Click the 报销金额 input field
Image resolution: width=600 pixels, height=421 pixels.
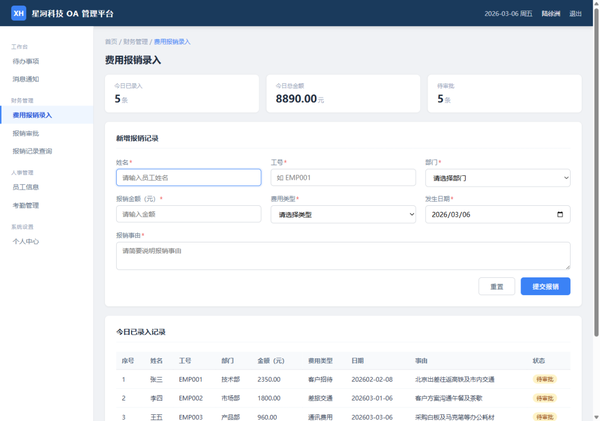pos(188,214)
